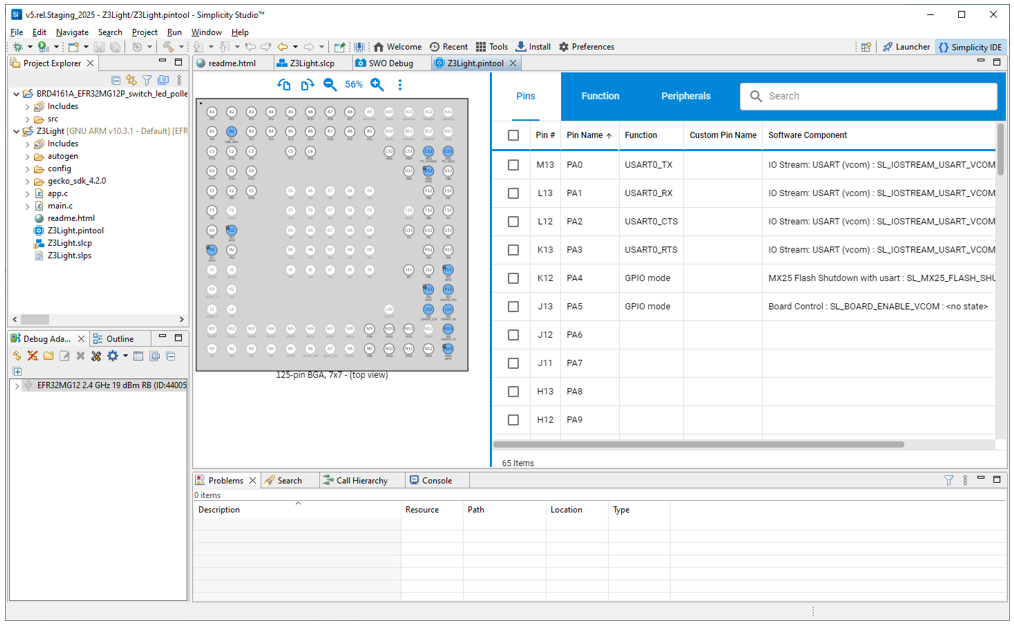Check the PA0 USART0_TX pin row
1014x625 pixels.
pos(513,165)
